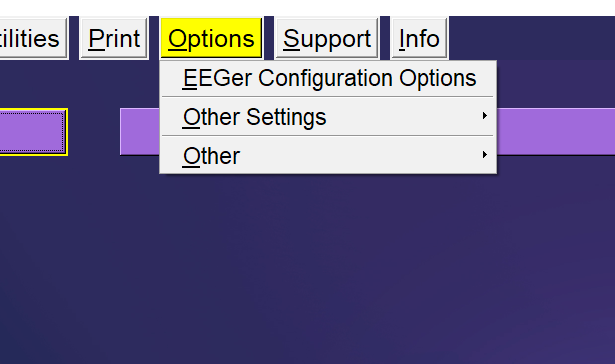Click blank toolbar area right of Info
615x364 pixels.
click(531, 38)
